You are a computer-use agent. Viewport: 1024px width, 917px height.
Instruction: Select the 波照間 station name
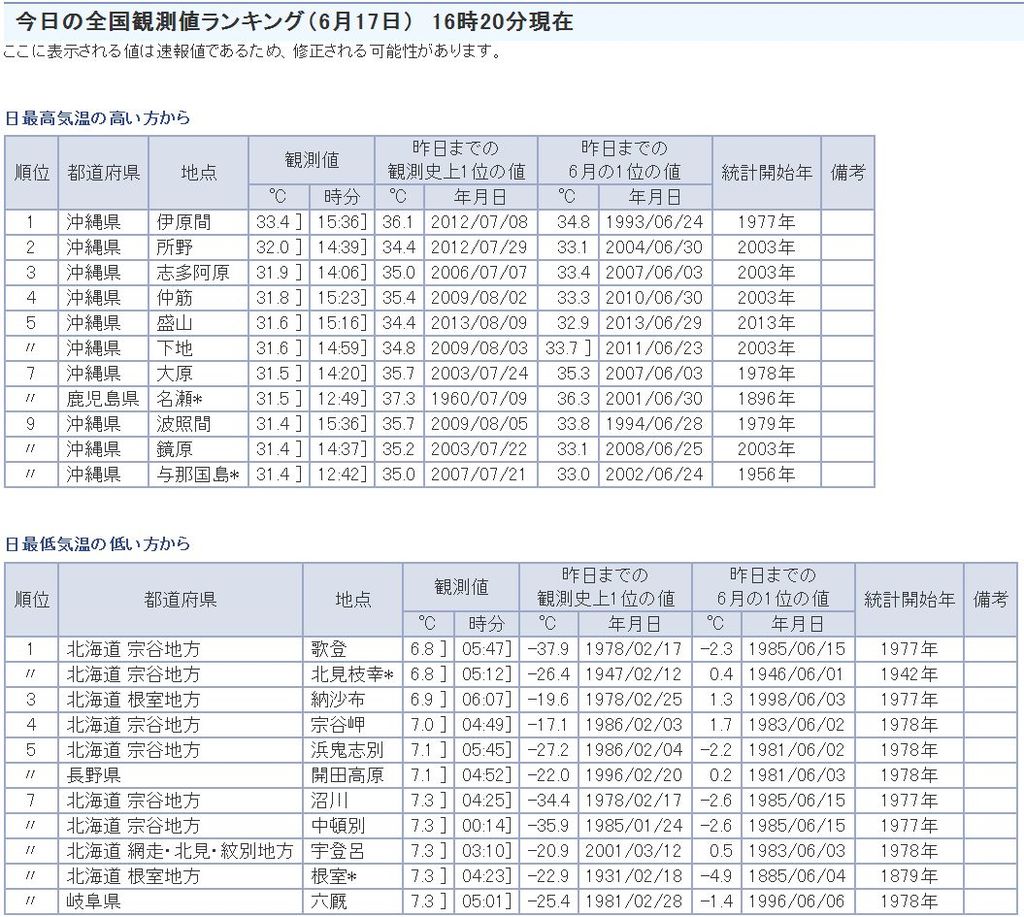(184, 423)
